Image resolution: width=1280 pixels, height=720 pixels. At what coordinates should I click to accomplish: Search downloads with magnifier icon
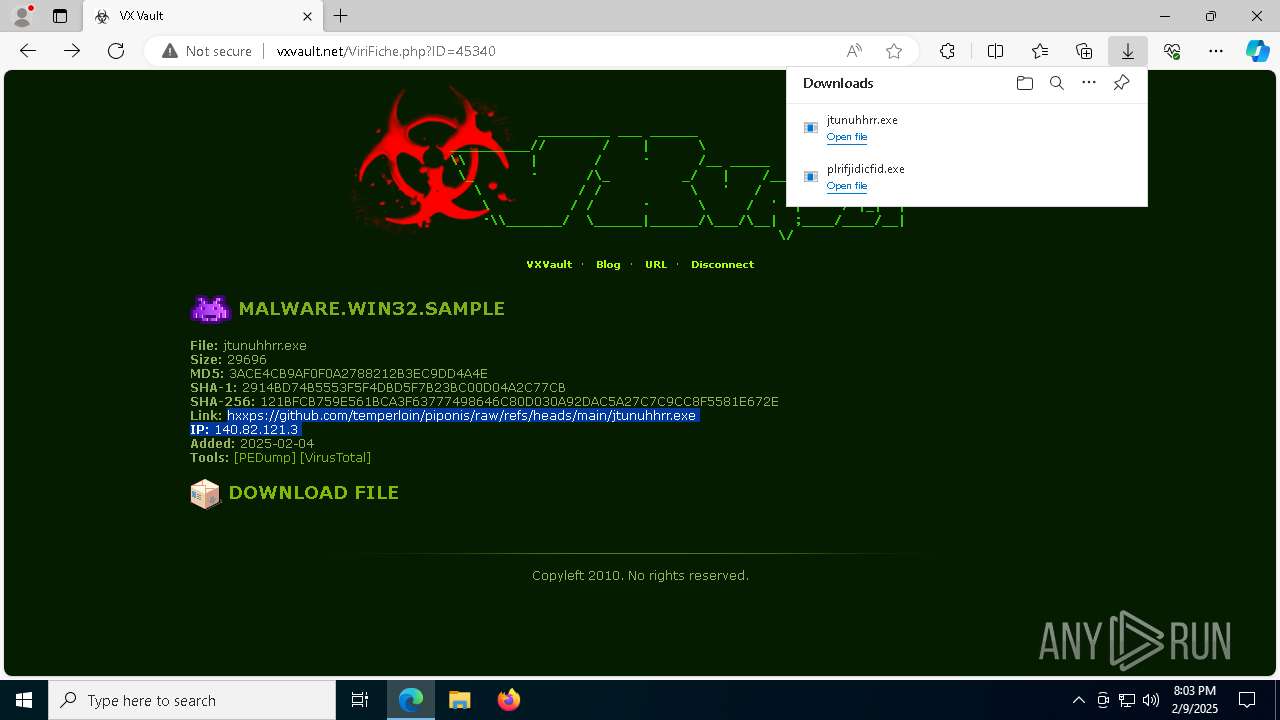(x=1056, y=83)
